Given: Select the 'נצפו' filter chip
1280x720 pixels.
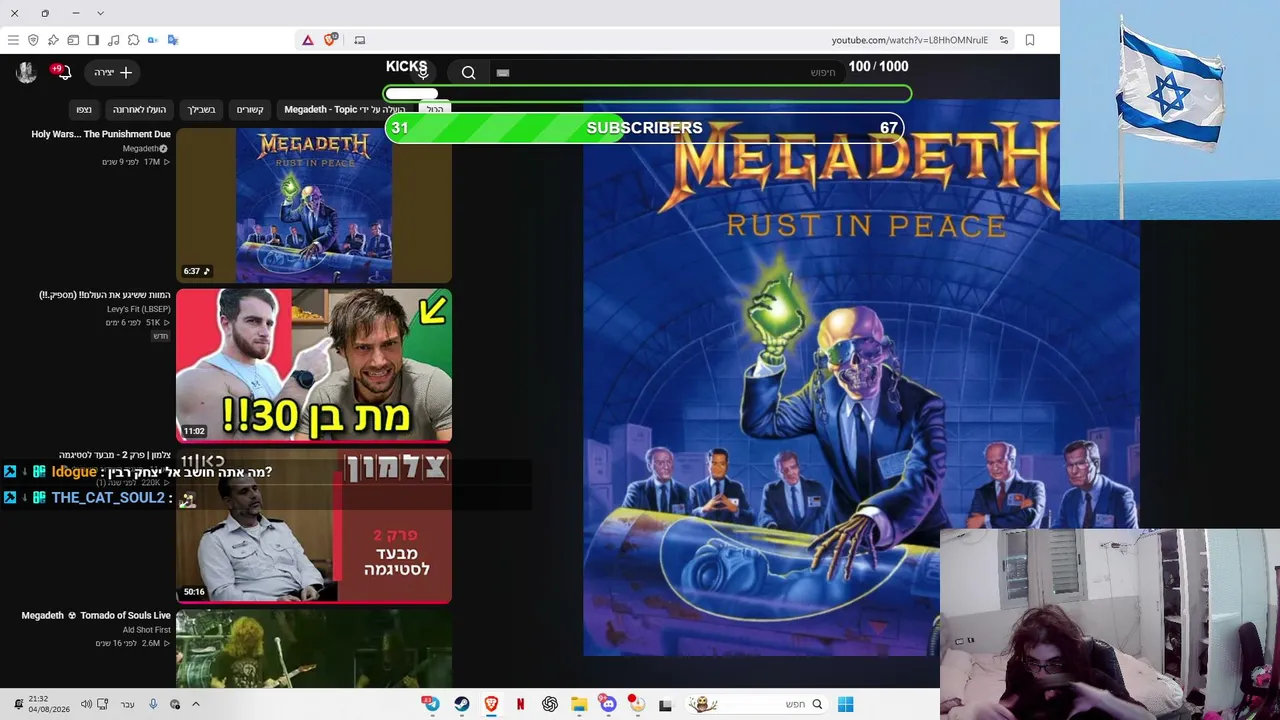Looking at the screenshot, I should coord(84,109).
